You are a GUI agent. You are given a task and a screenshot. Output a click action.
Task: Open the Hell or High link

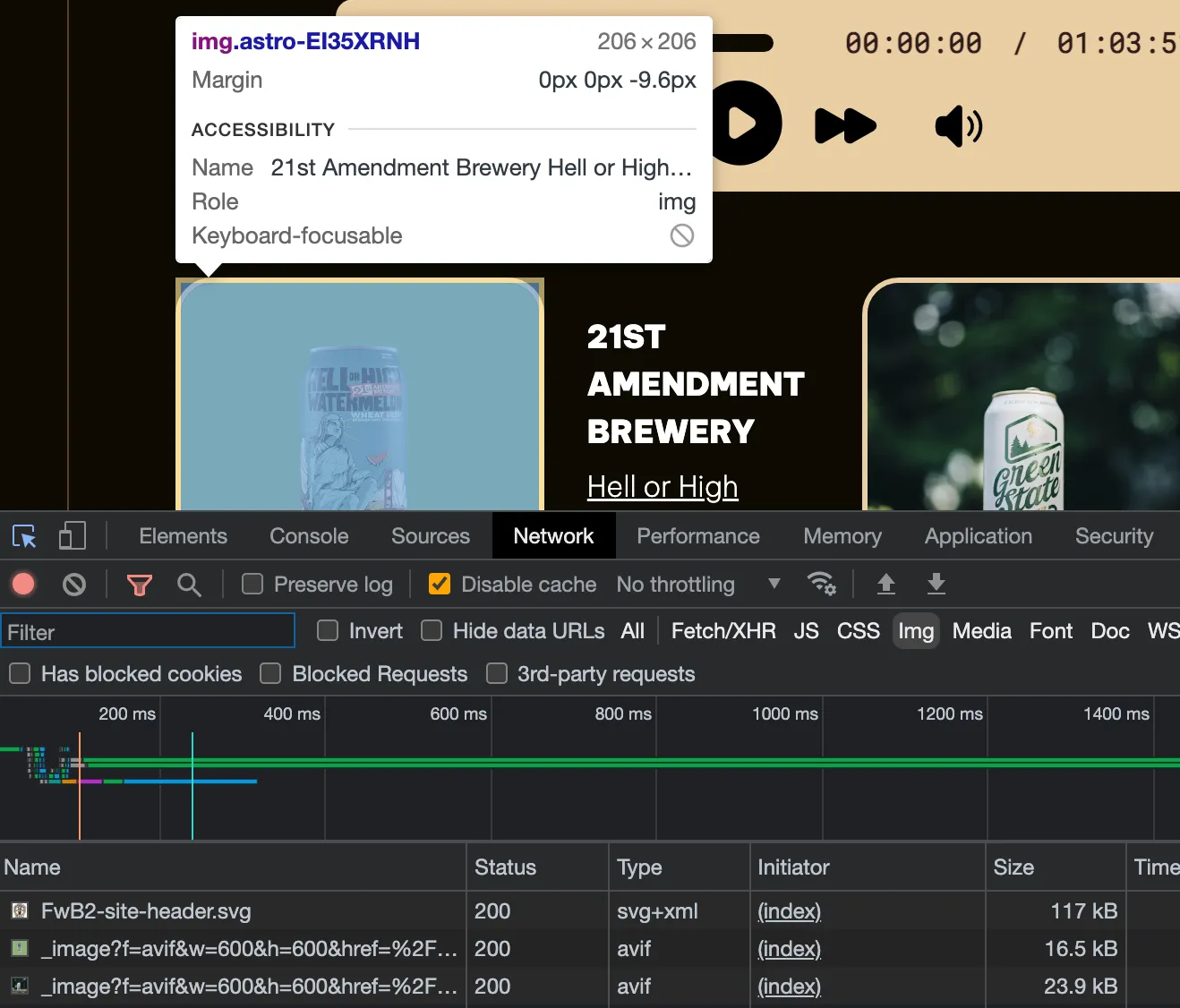pos(662,486)
